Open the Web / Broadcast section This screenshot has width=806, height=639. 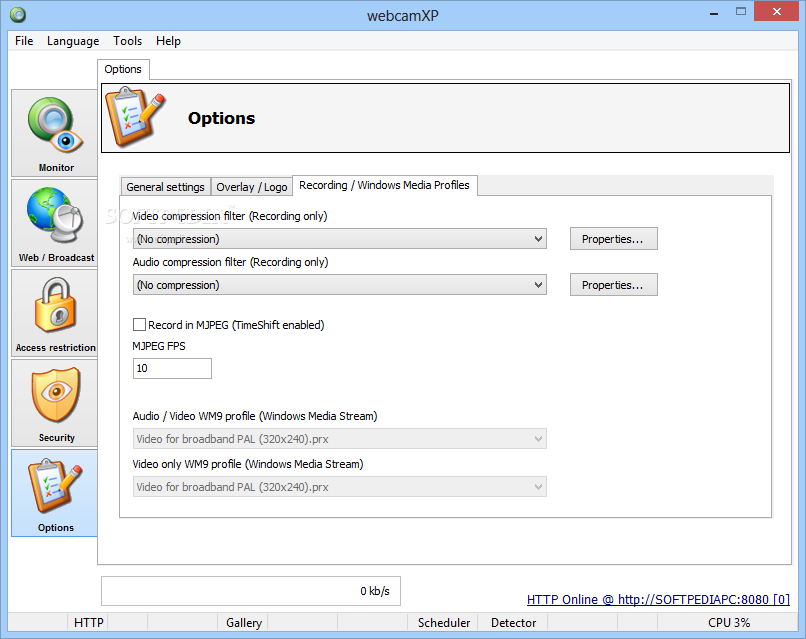54,223
